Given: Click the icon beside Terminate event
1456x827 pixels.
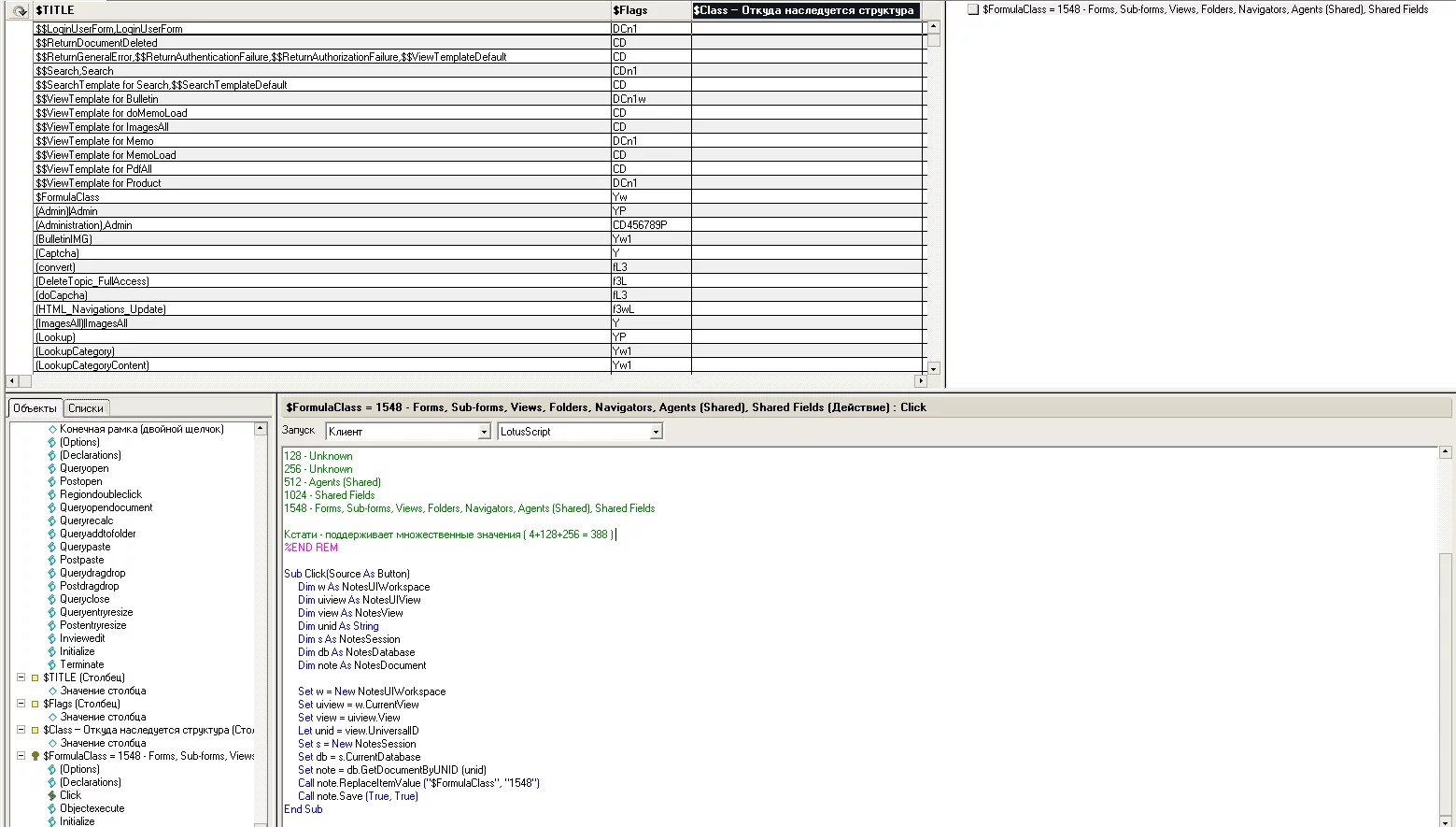Looking at the screenshot, I should (x=52, y=665).
